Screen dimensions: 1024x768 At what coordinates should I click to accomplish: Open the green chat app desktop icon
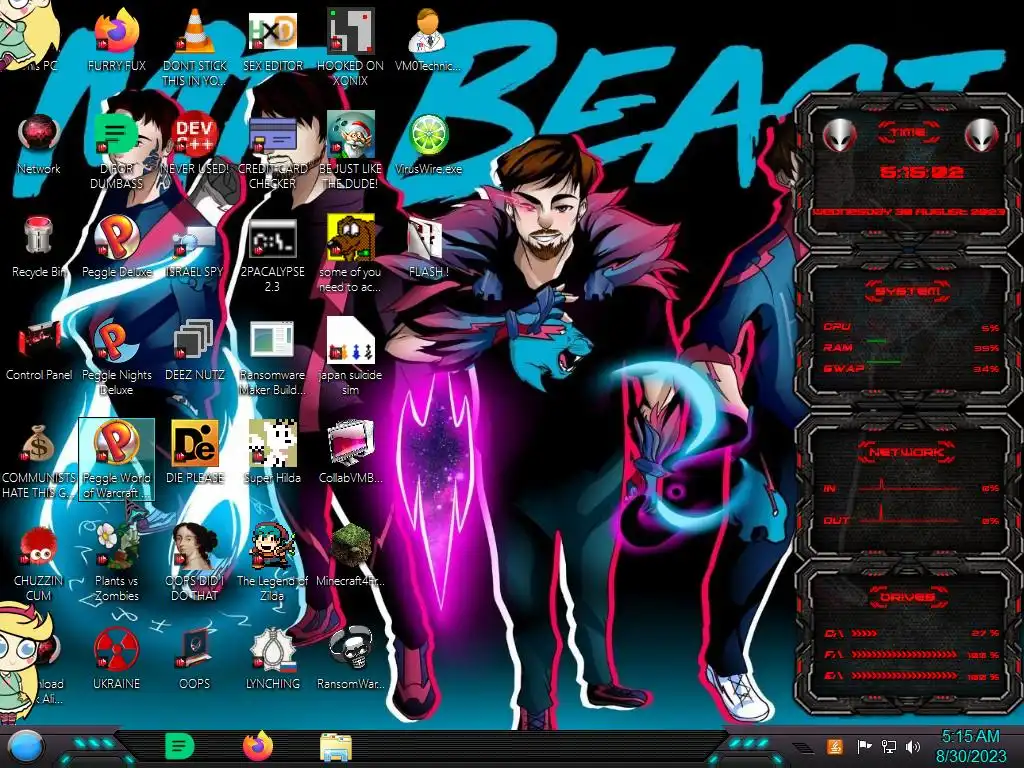(x=116, y=135)
